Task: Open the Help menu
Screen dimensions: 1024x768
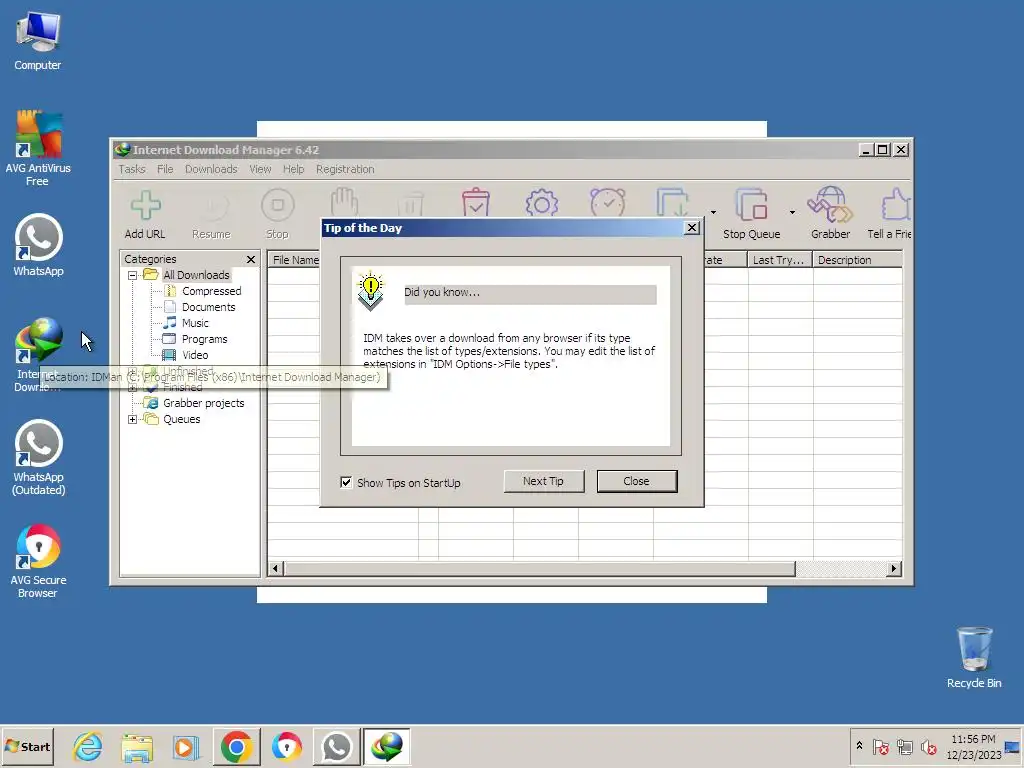Action: 293,169
